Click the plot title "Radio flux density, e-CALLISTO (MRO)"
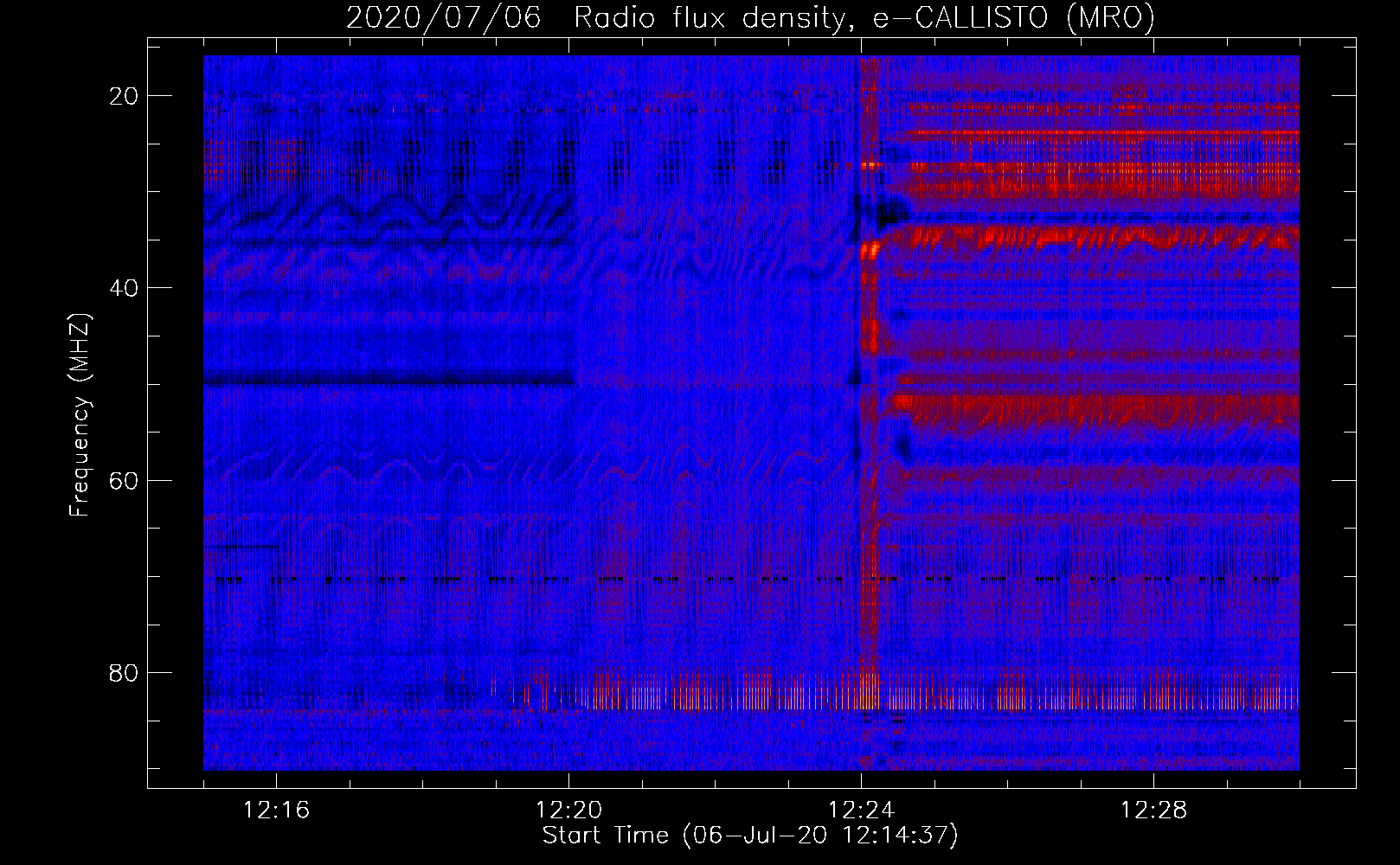The width and height of the screenshot is (1400, 865). 864,17
